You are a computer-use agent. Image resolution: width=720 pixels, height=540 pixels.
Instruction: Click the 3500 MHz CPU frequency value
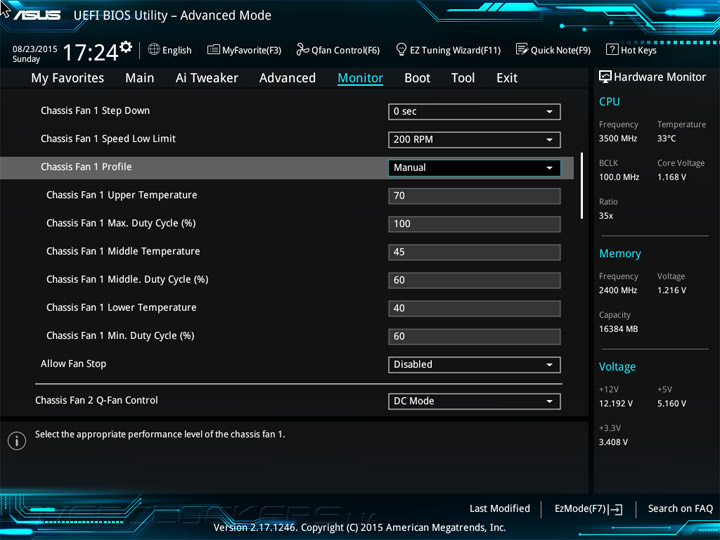[618, 138]
